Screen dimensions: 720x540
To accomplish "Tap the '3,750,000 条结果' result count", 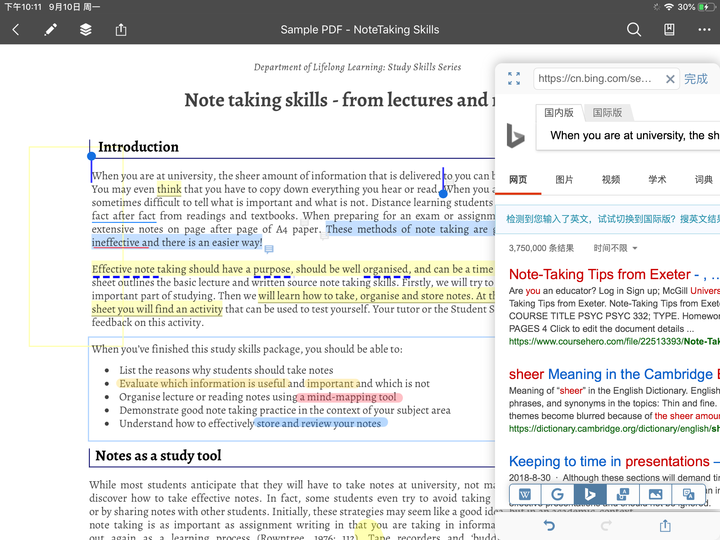I will point(541,248).
